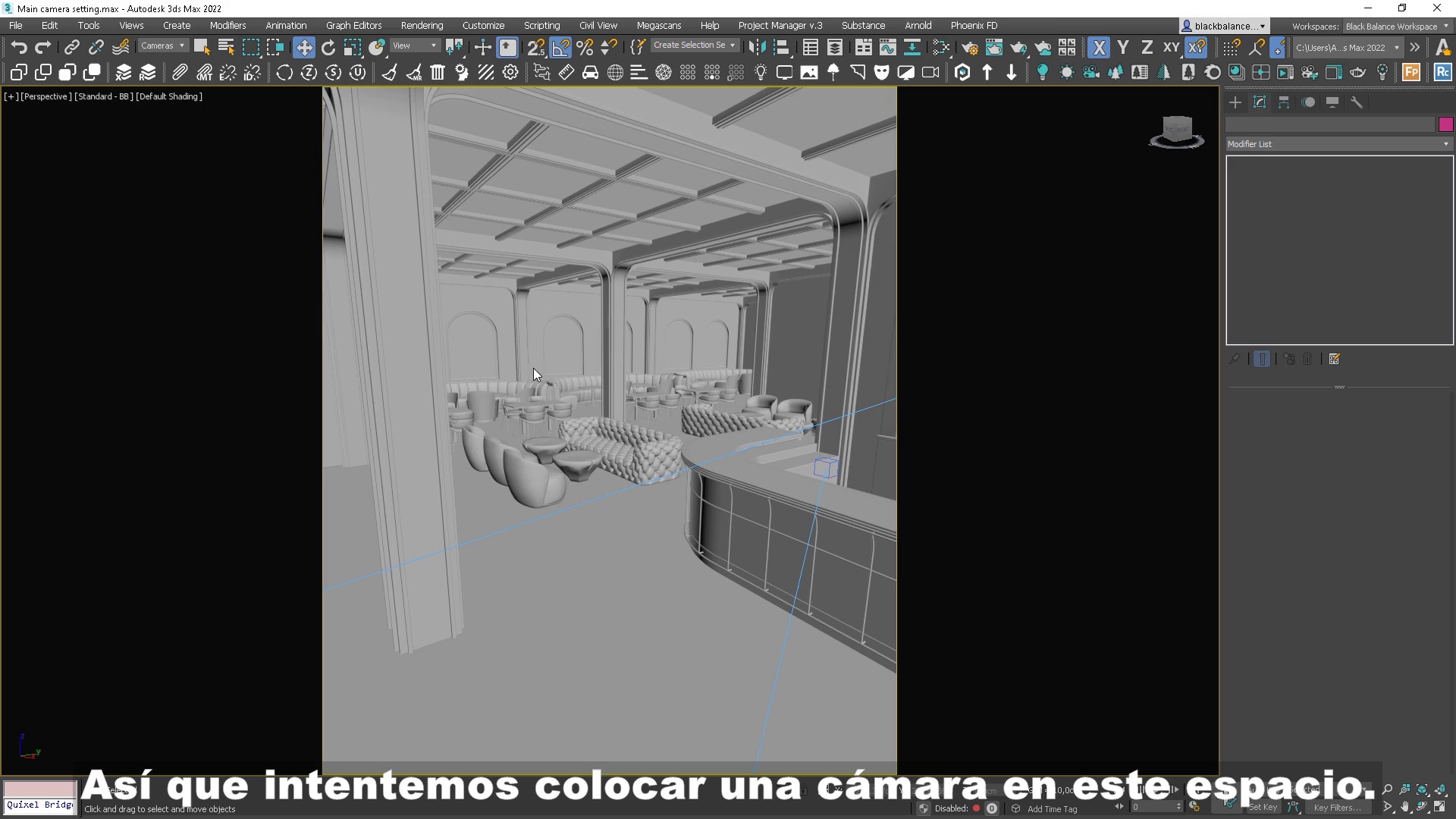This screenshot has width=1456, height=819.
Task: Click the Mirror tool icon
Action: point(756,47)
